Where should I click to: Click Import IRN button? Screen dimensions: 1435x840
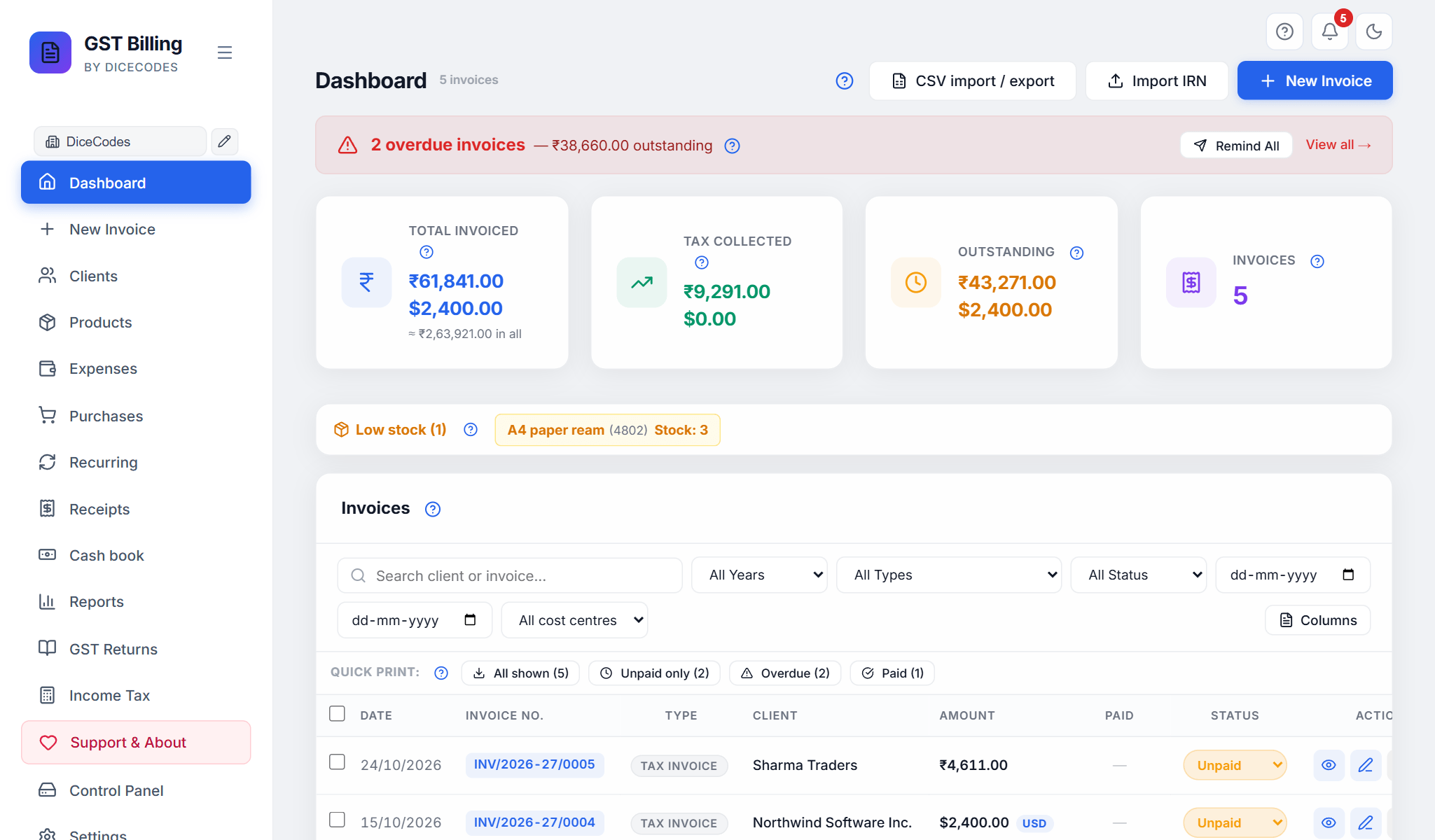1156,80
